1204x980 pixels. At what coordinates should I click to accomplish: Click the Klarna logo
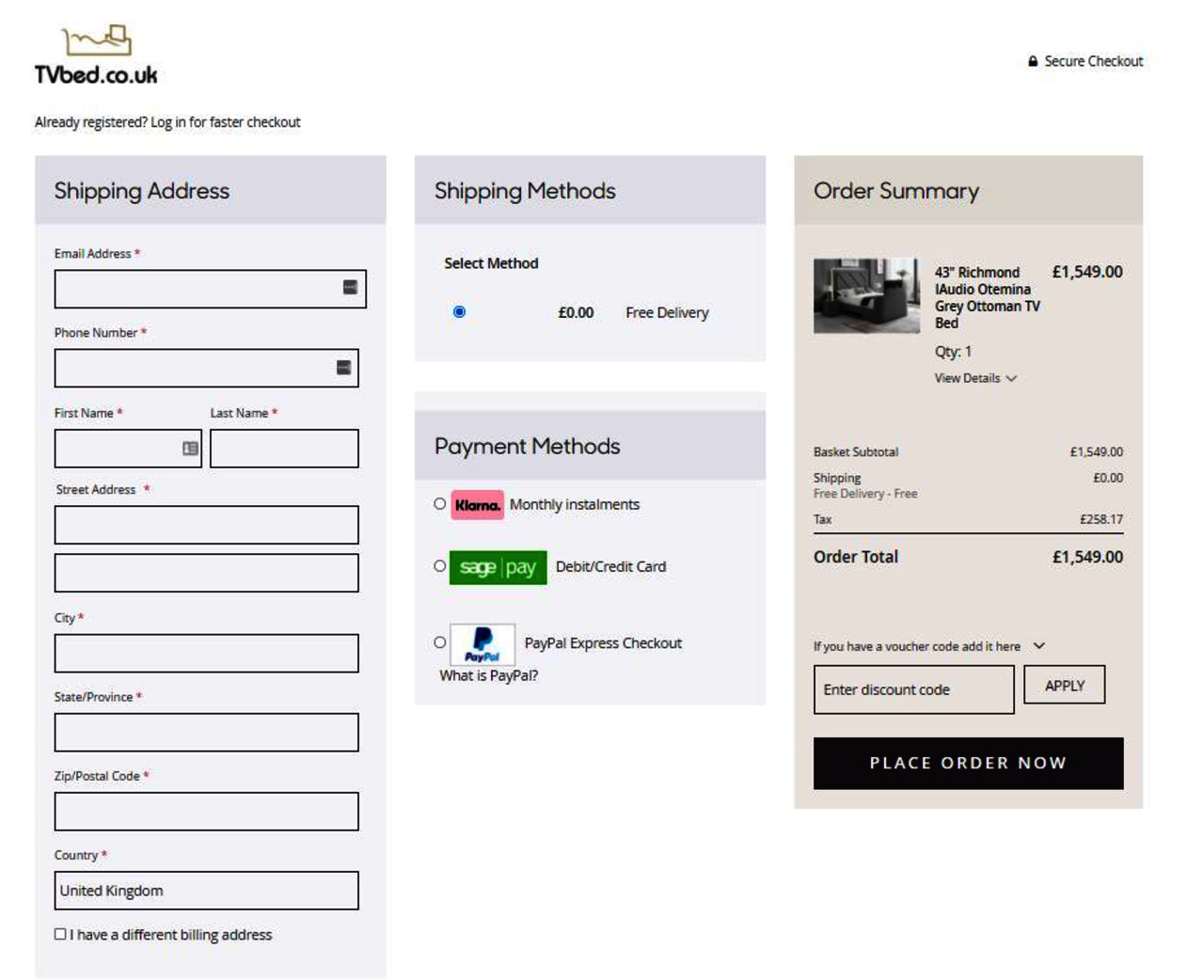click(477, 505)
